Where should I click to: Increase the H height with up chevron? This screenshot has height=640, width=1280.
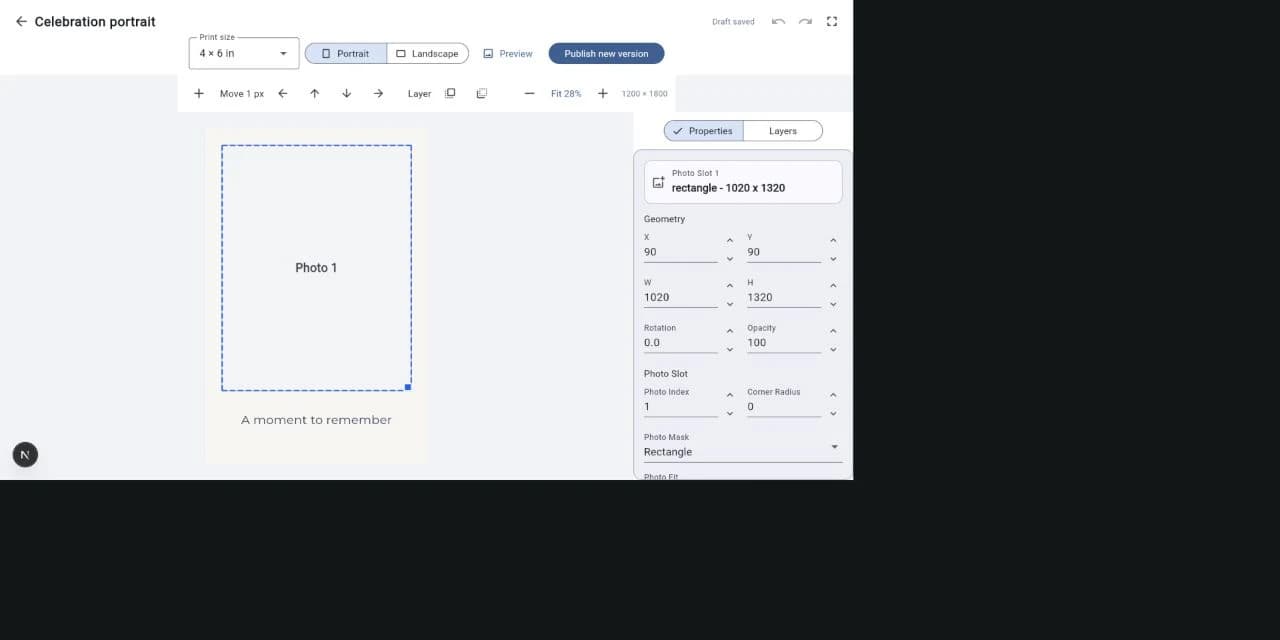[x=833, y=286]
